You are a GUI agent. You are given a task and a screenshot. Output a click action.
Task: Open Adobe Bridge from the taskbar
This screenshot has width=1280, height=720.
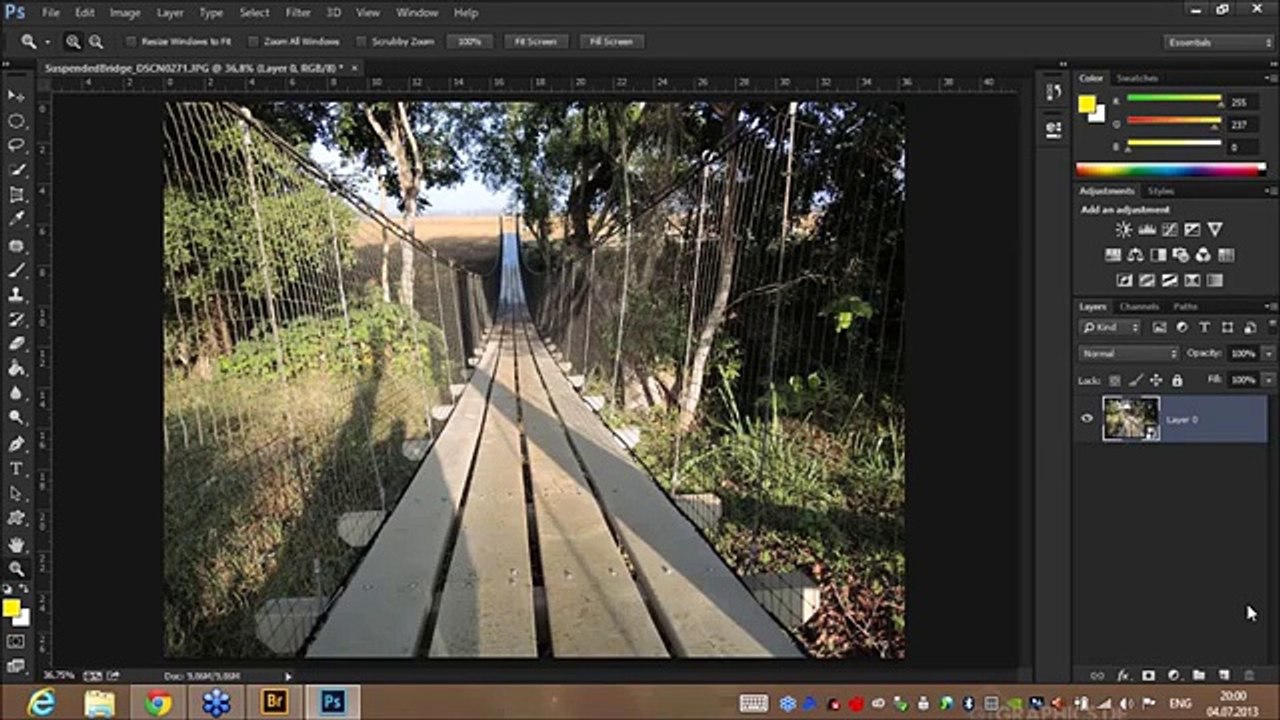[274, 702]
